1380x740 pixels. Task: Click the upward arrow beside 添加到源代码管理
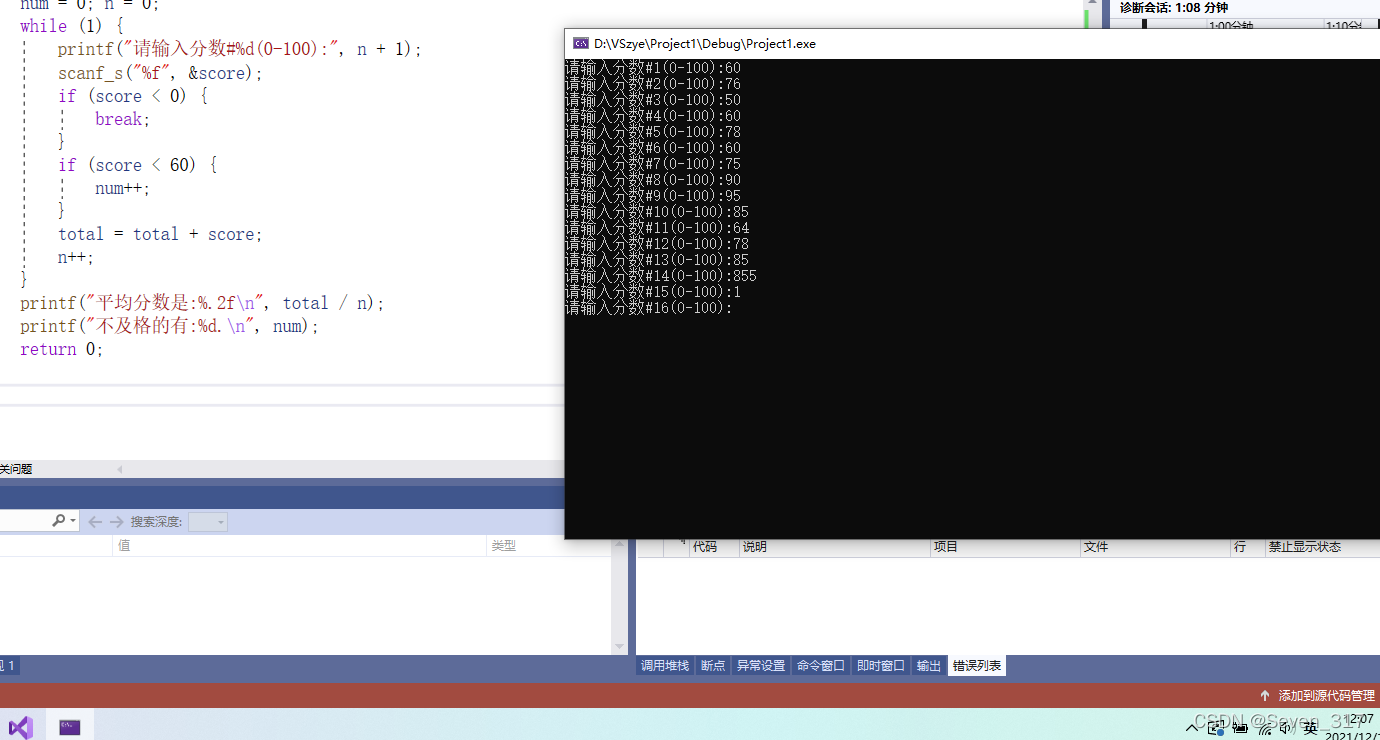pyautogui.click(x=1264, y=695)
